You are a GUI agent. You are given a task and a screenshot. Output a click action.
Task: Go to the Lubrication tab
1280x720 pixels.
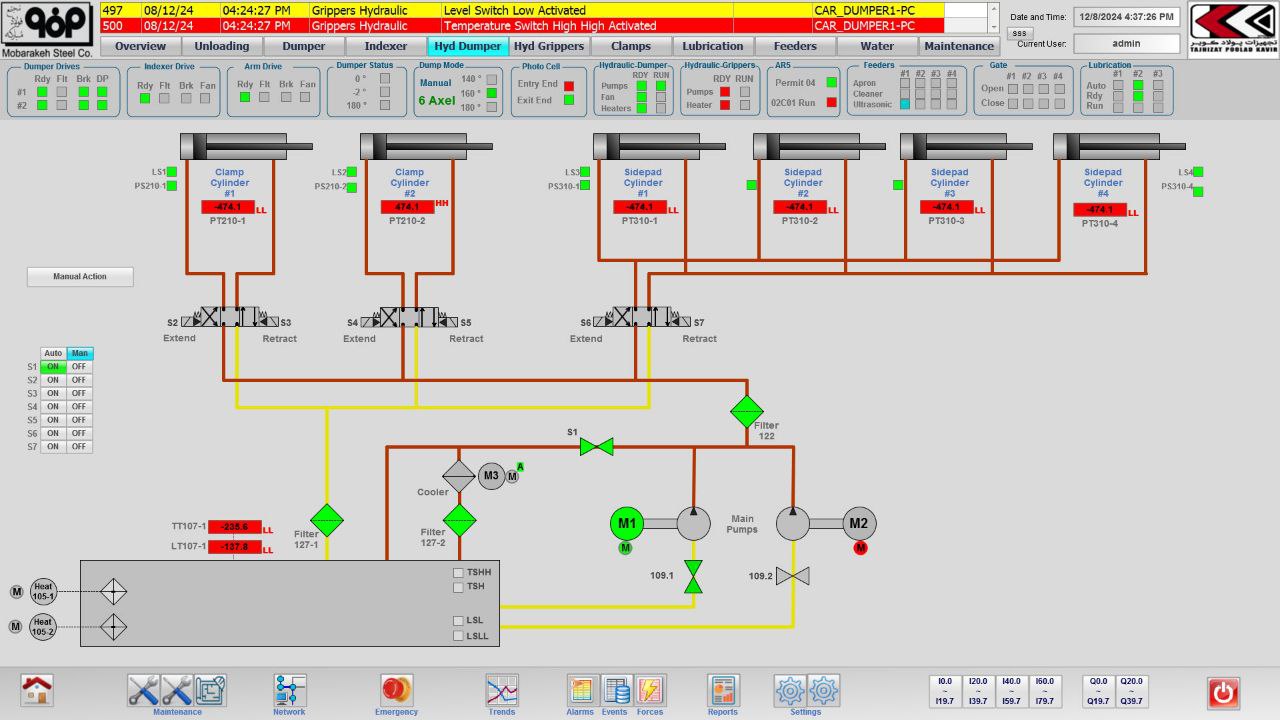click(x=712, y=46)
